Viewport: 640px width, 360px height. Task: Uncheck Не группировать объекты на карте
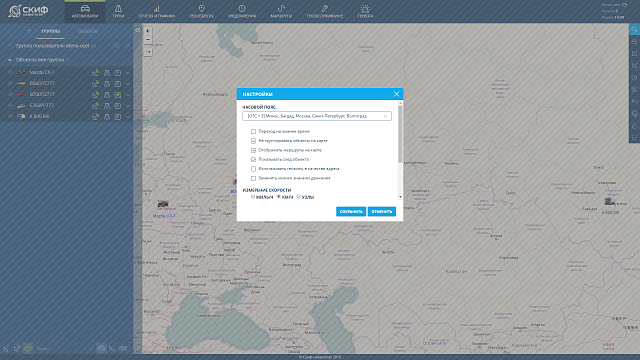click(253, 141)
